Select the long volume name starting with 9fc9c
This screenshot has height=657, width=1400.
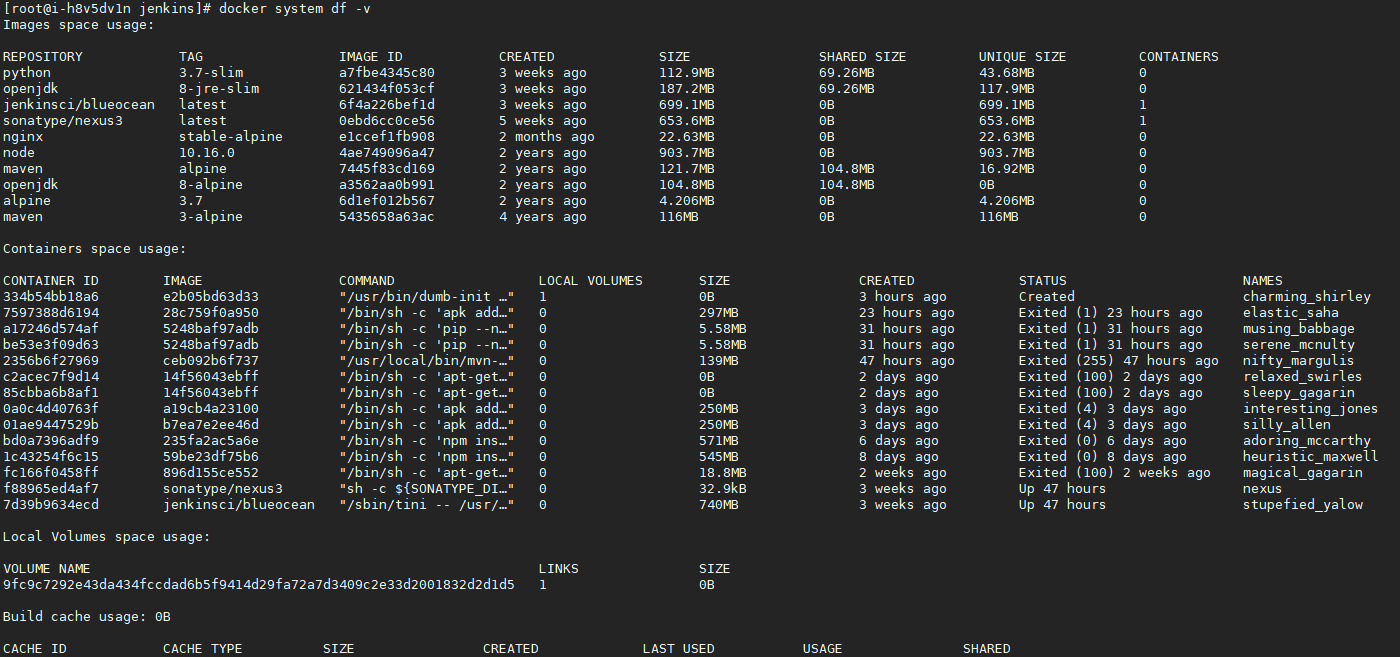click(x=258, y=584)
